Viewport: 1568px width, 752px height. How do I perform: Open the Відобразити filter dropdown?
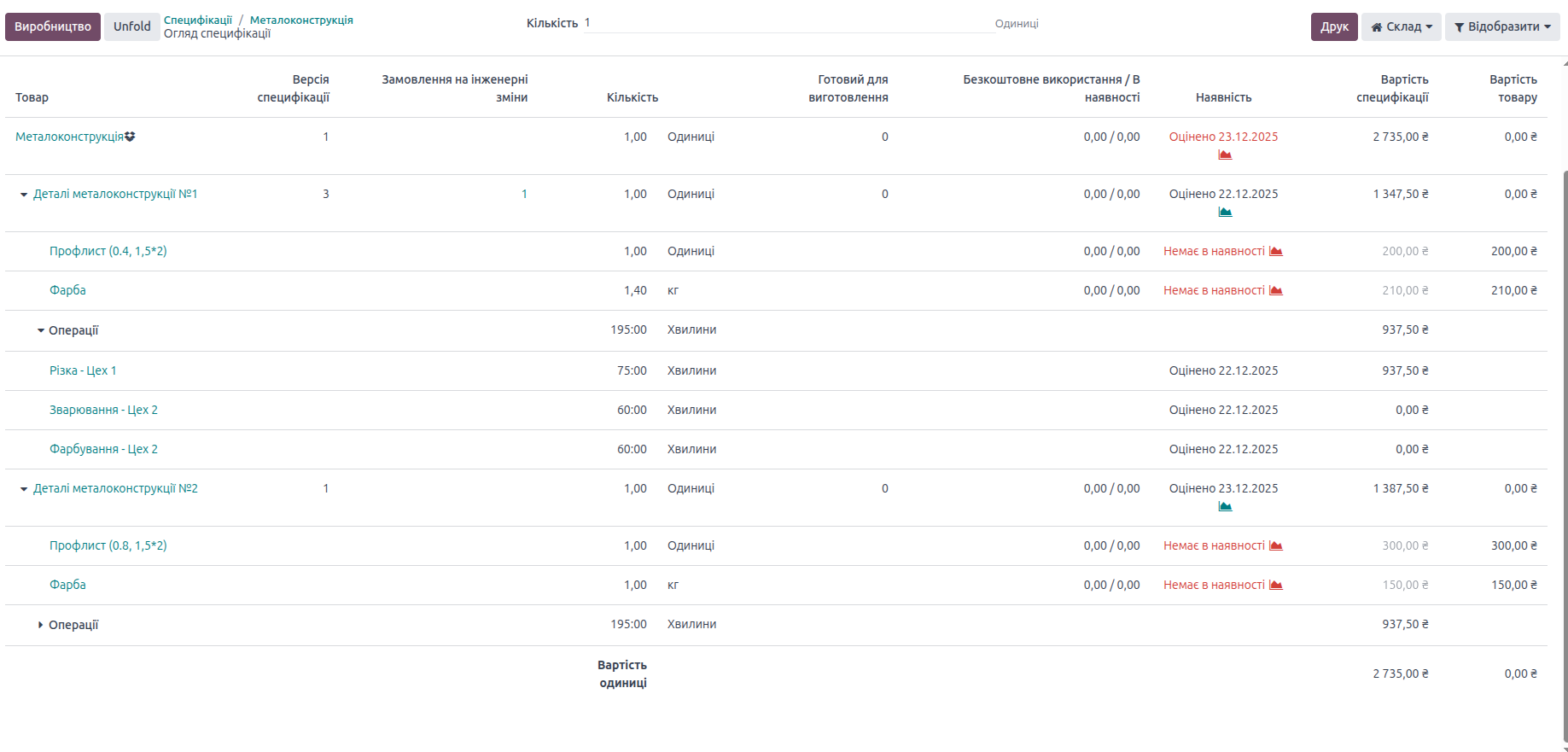1501,26
